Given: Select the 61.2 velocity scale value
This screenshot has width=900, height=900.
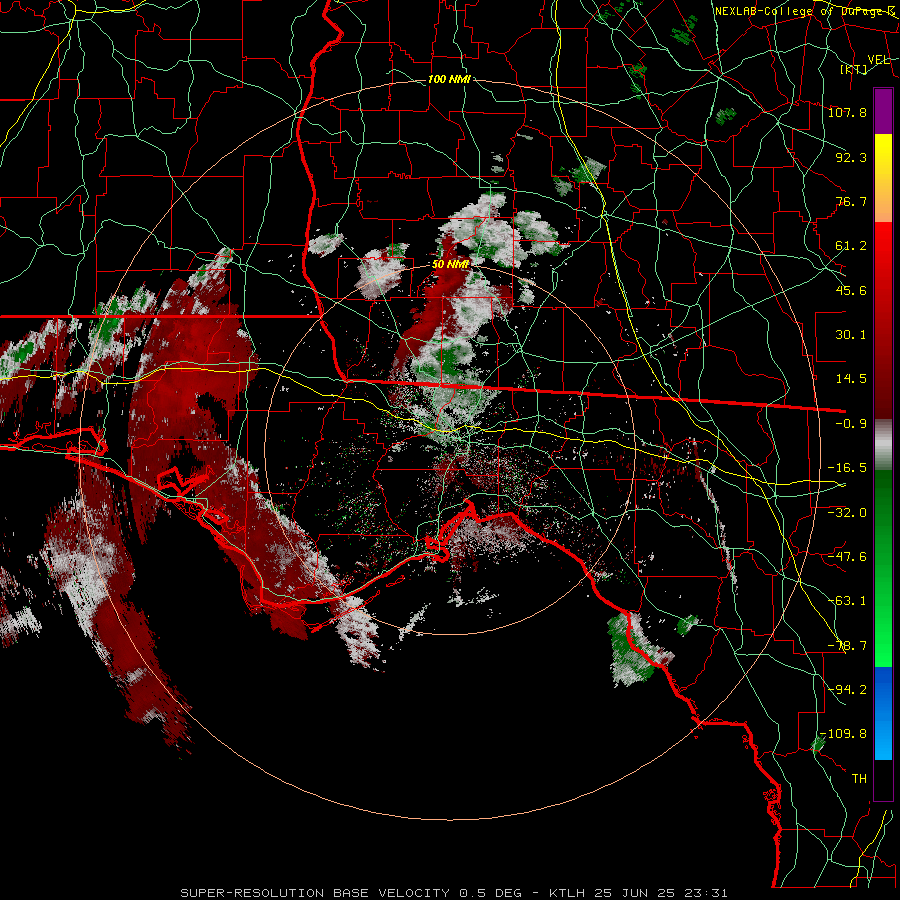Looking at the screenshot, I should [851, 246].
